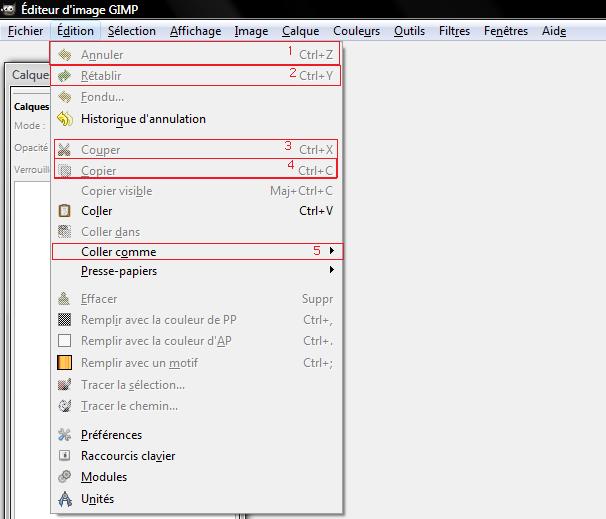The image size is (606, 519).
Task: Click the Effacer icon
Action: click(64, 299)
